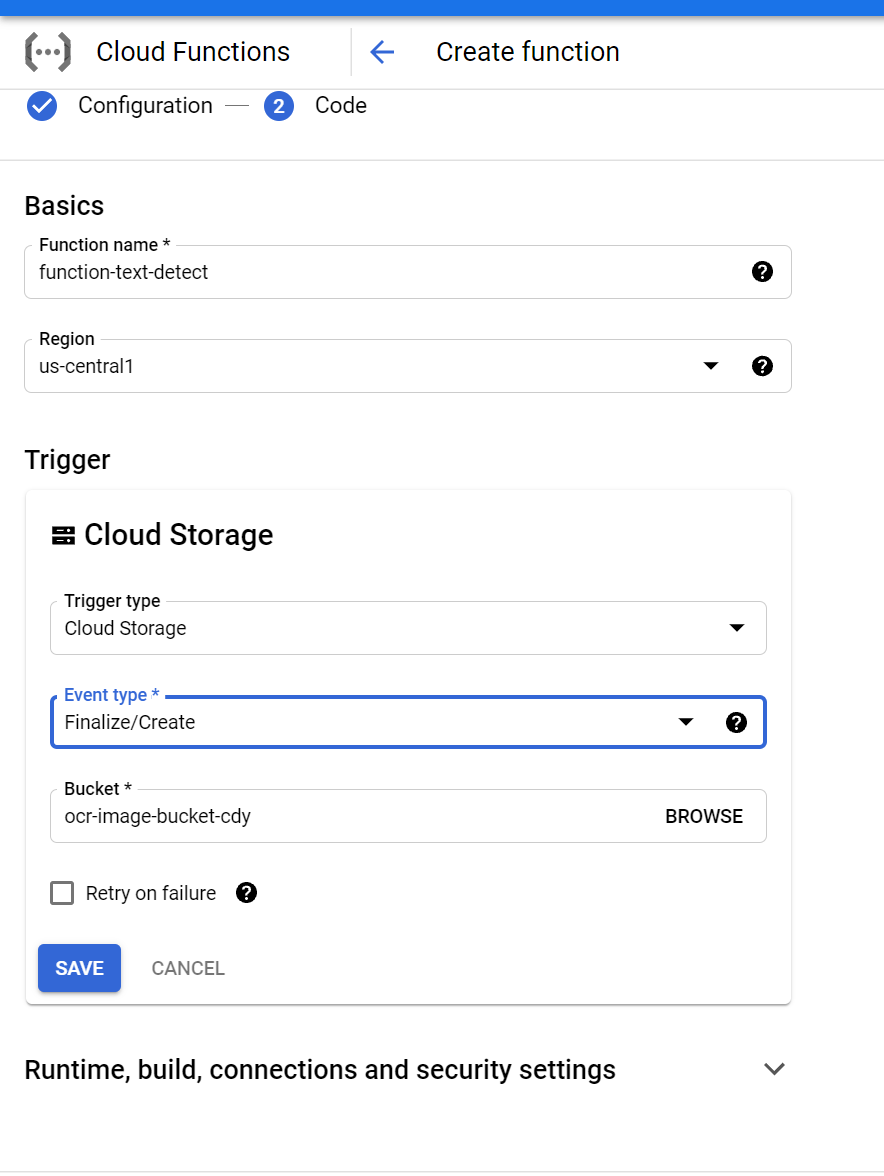Open help icon for Region field
The height and width of the screenshot is (1176, 884).
(763, 366)
